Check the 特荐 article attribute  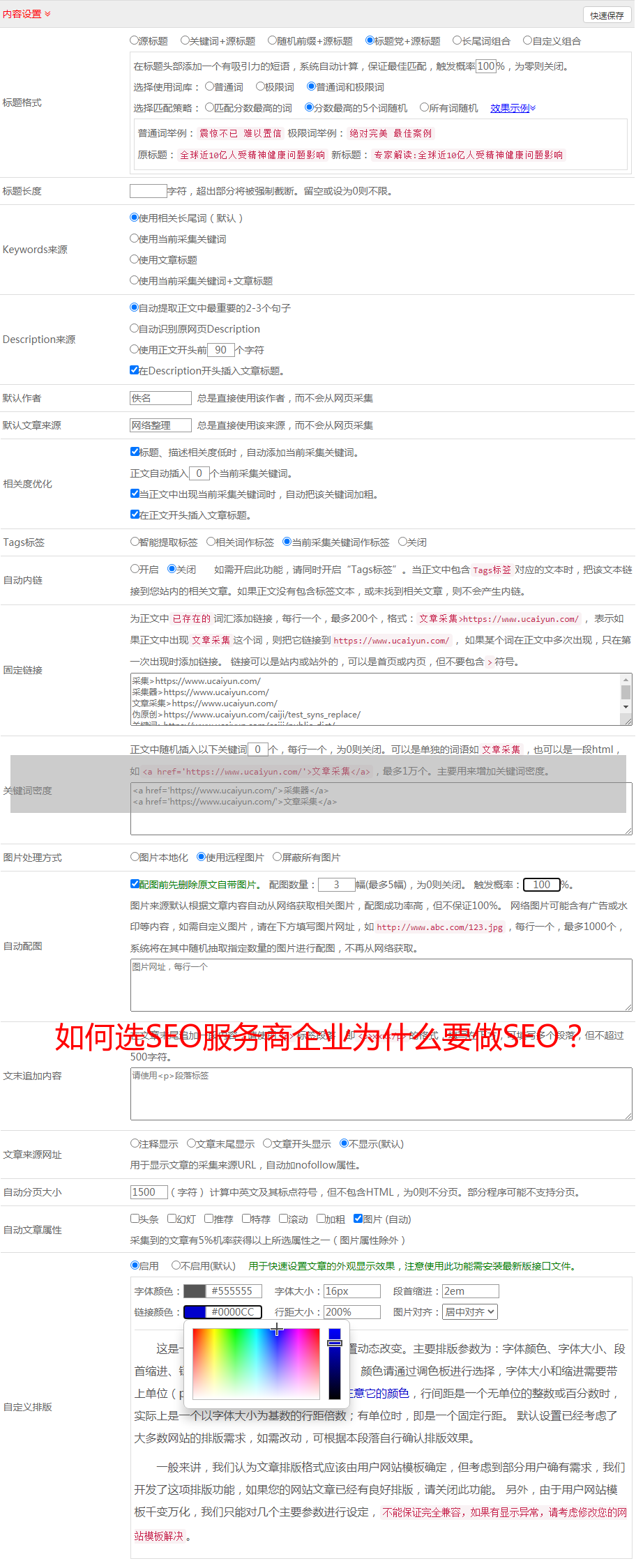[247, 1219]
